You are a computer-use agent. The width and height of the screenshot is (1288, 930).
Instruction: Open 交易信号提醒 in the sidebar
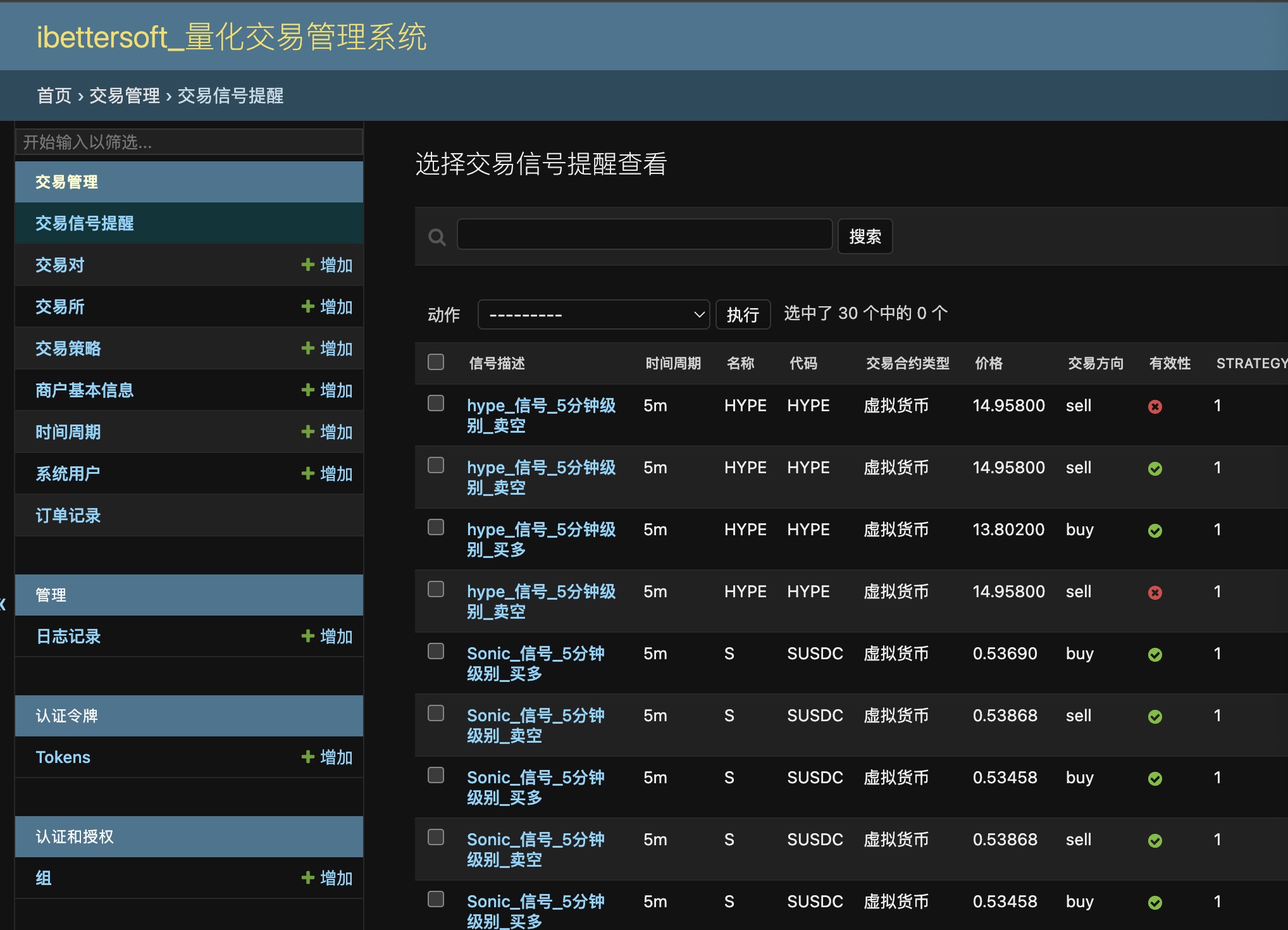point(85,223)
